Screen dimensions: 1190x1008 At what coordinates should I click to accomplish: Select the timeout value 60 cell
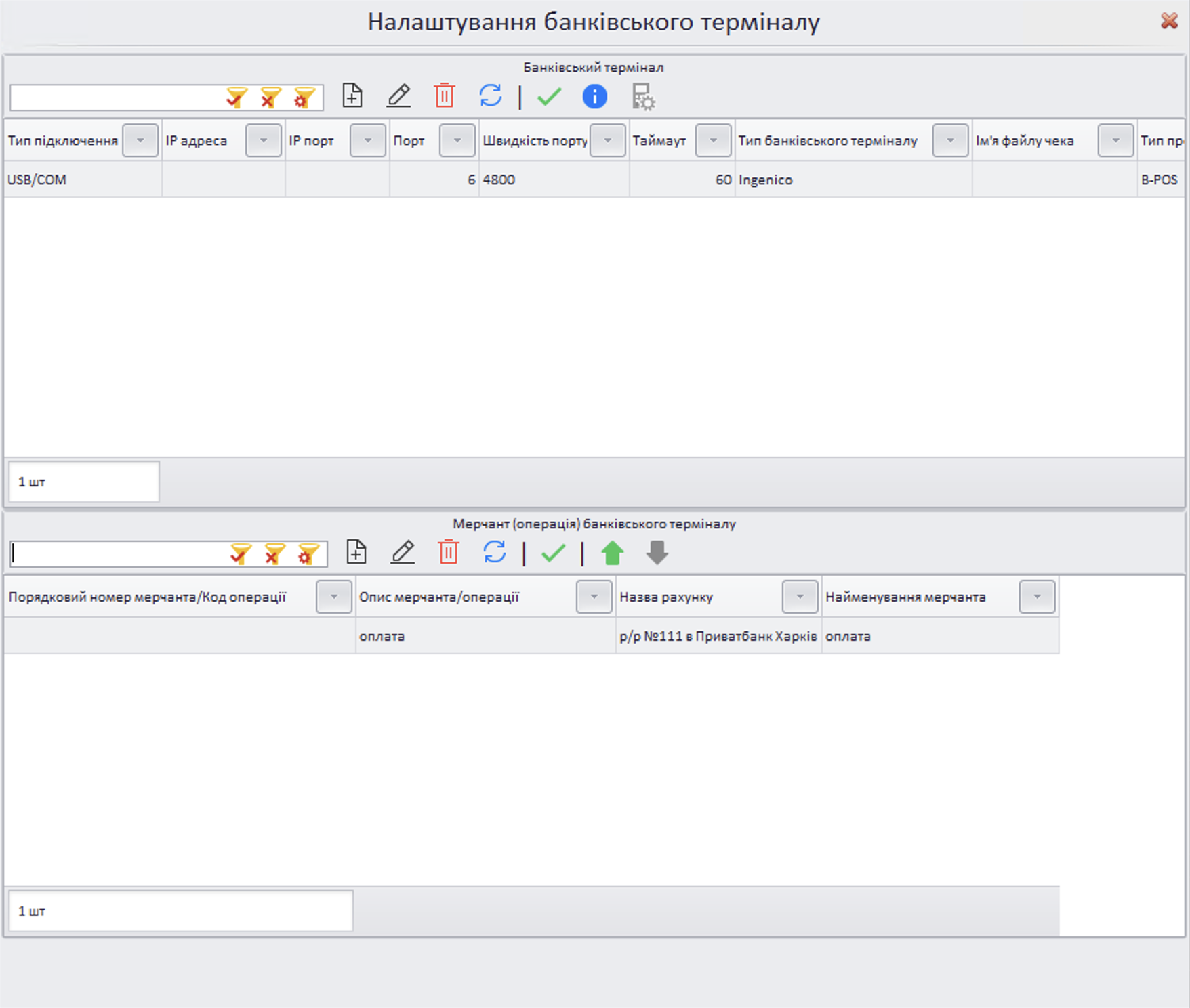coord(682,180)
